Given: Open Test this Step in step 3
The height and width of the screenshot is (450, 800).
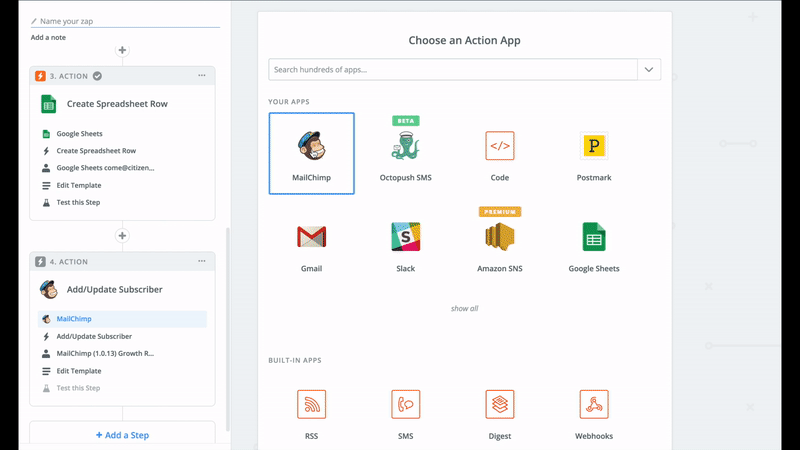Looking at the screenshot, I should pos(122,203).
